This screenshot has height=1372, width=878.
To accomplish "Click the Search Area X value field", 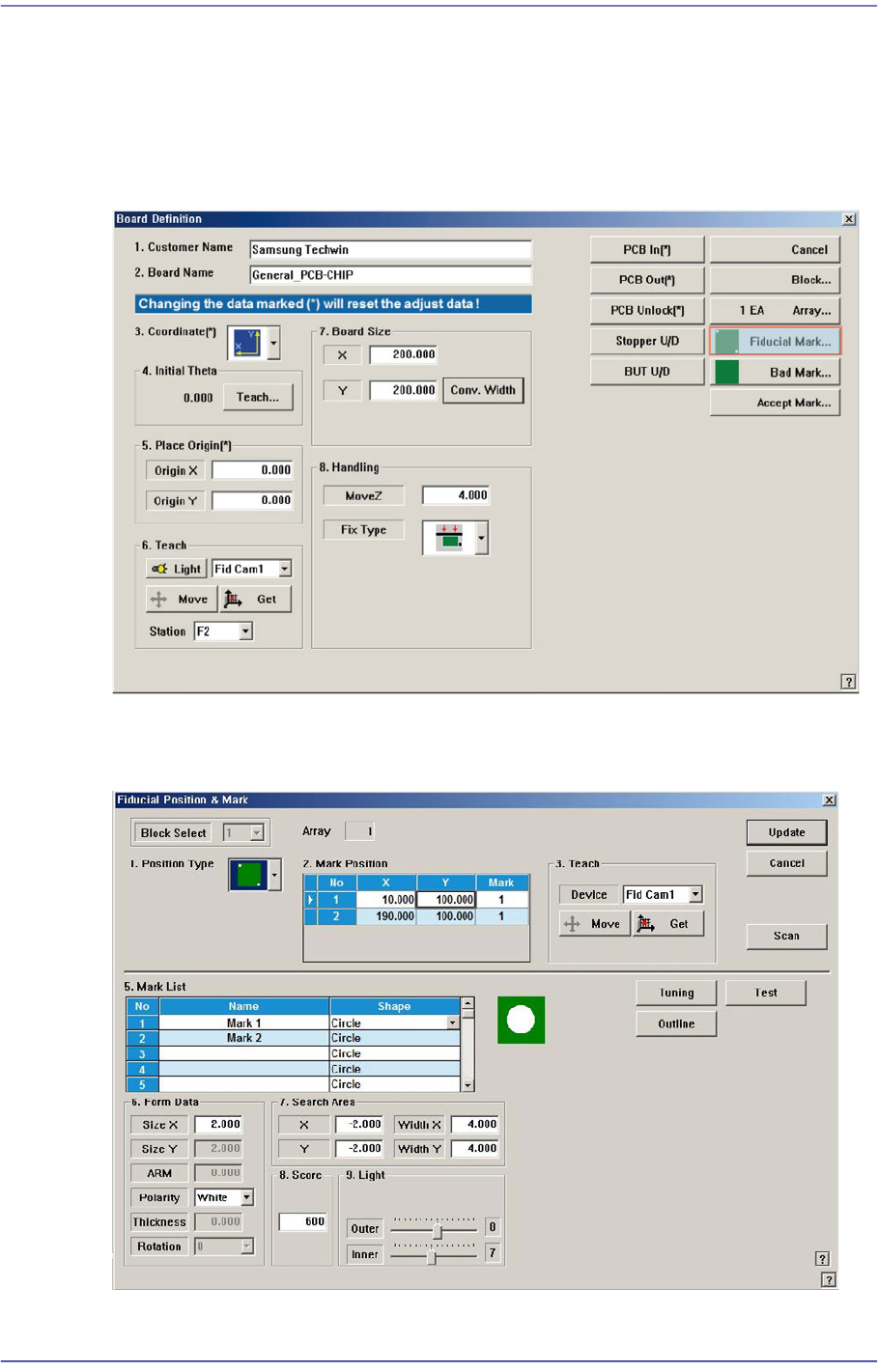I will coord(359,1124).
